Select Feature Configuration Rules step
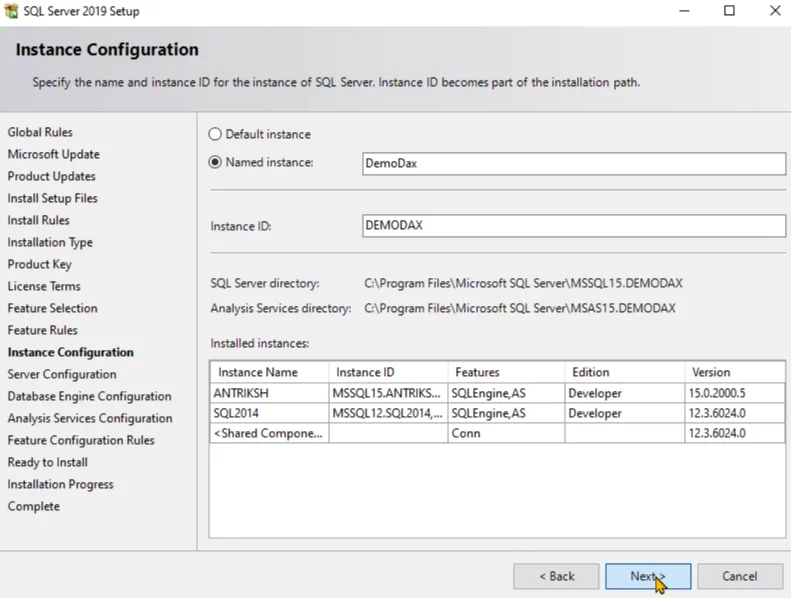The height and width of the screenshot is (598, 791). pos(81,441)
